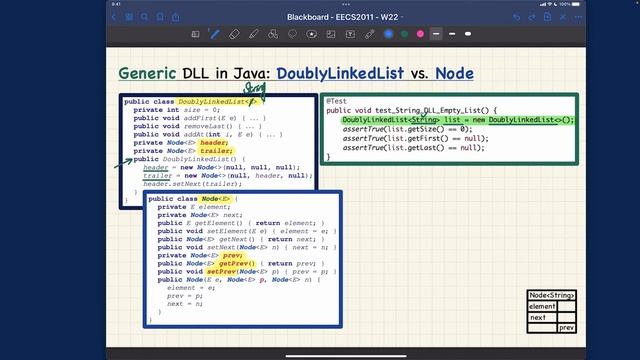Tap the Wi-Fi status icon
This screenshot has height=360, width=640.
(549, 4)
